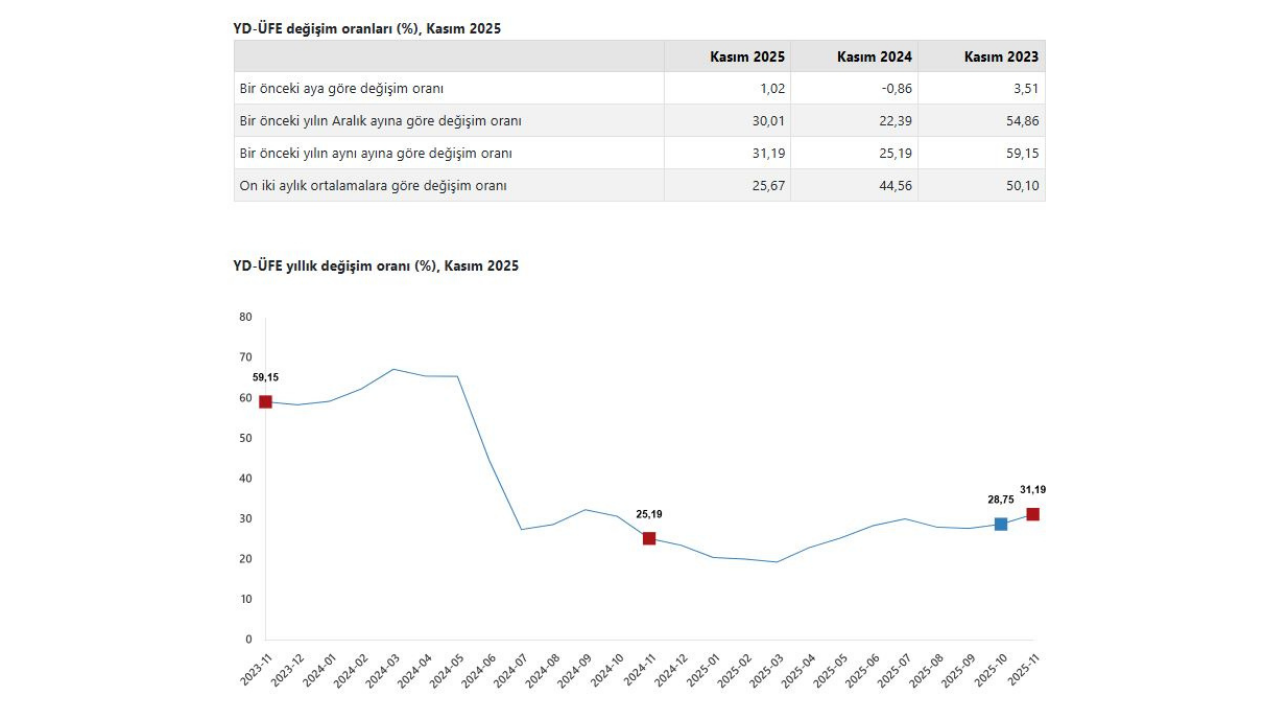
Task: Click the Kasım 2023 column header
Action: 1001,57
